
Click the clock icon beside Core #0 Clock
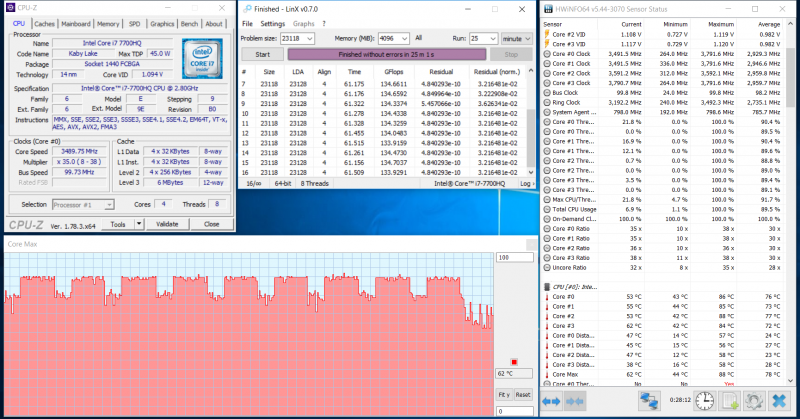pyautogui.click(x=547, y=54)
